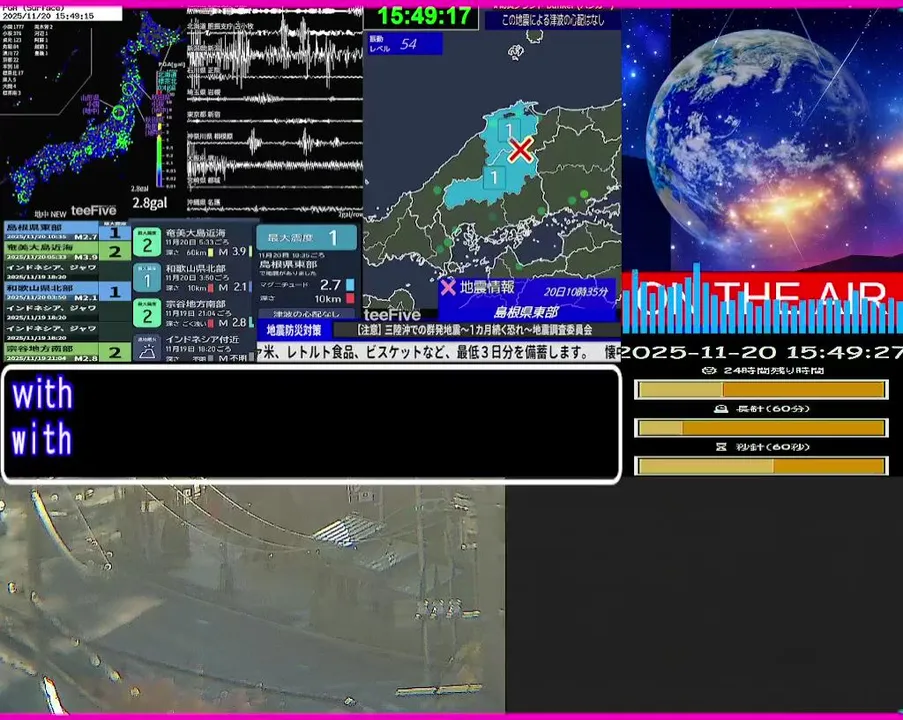Select the green intensity 2 badge beside 宗谷地方南部 11月19日

(147, 314)
